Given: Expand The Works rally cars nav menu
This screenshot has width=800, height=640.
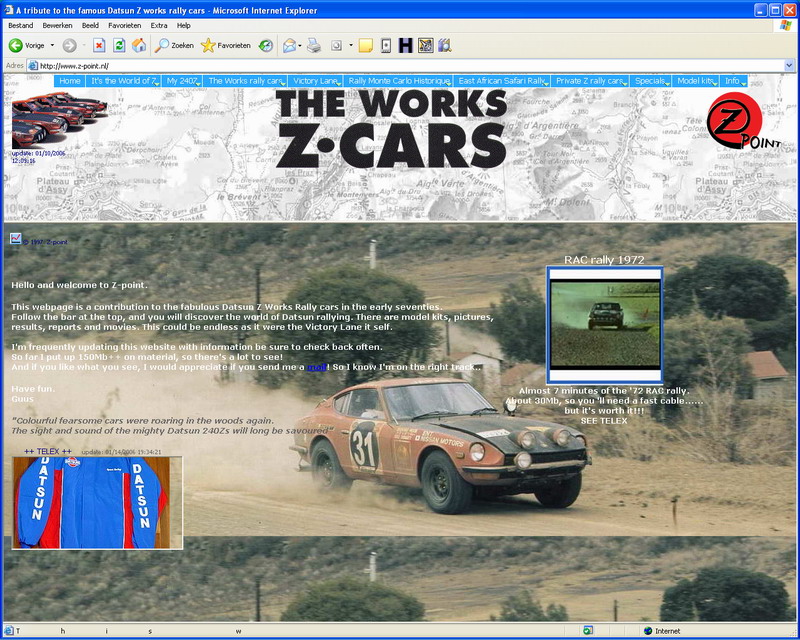Looking at the screenshot, I should (245, 81).
